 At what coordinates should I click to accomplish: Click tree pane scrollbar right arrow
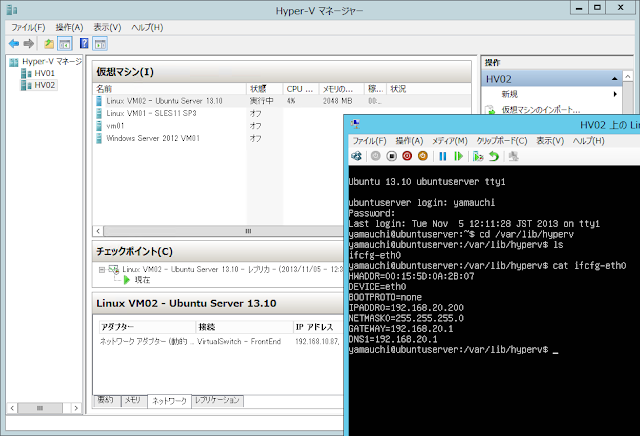coord(76,408)
